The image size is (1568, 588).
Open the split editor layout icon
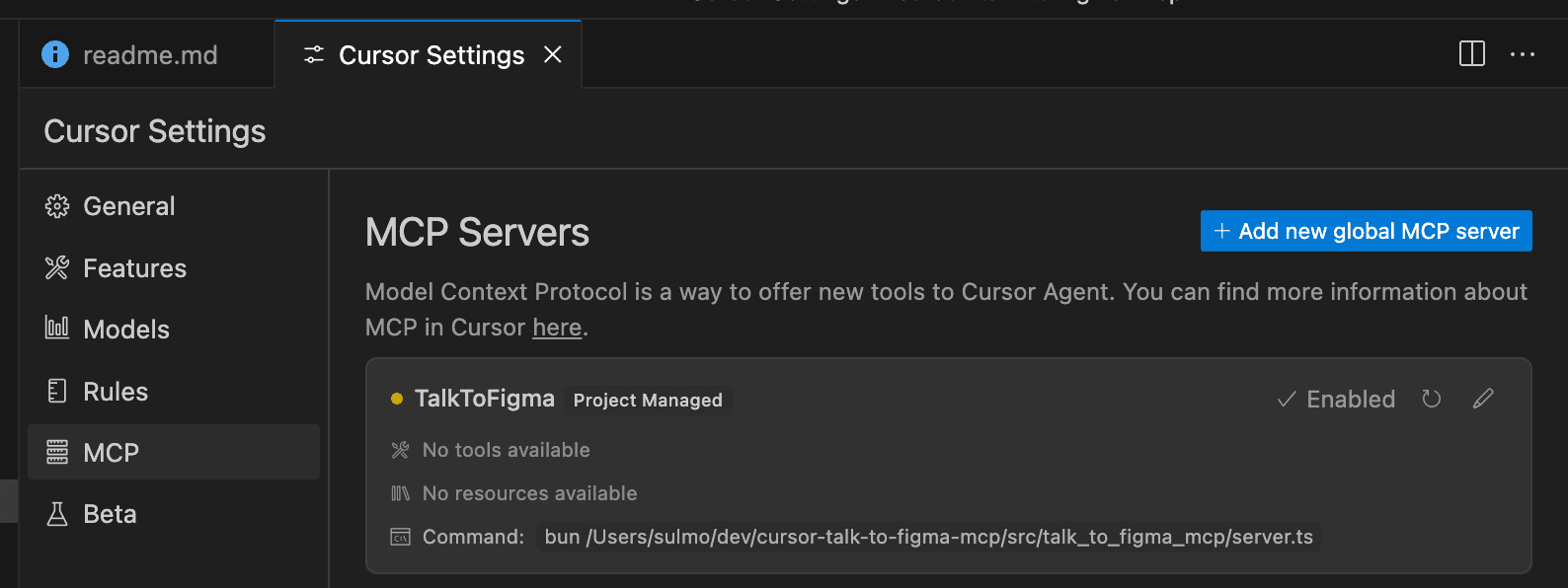pyautogui.click(x=1472, y=53)
